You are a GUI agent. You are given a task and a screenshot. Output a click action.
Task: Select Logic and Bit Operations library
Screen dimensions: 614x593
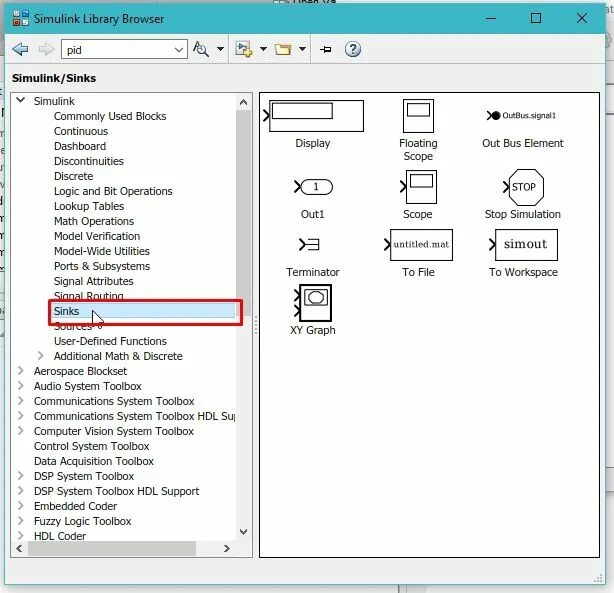(x=113, y=191)
